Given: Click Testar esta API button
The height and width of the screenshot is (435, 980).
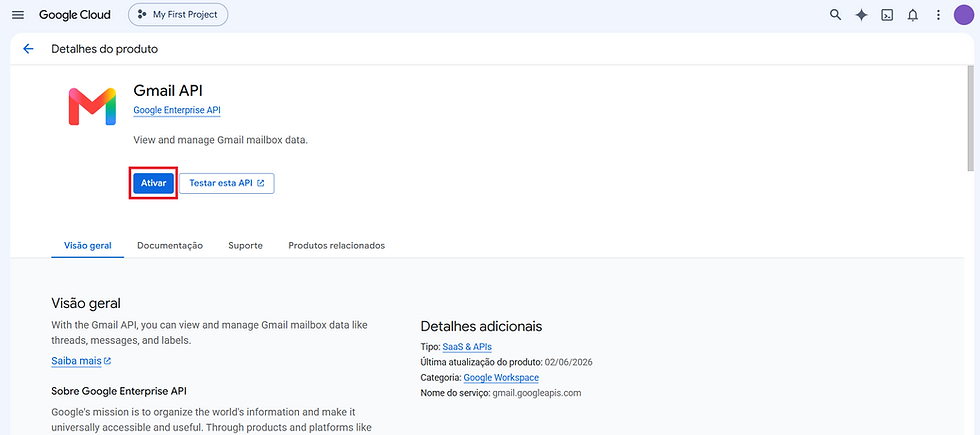Looking at the screenshot, I should coord(227,183).
